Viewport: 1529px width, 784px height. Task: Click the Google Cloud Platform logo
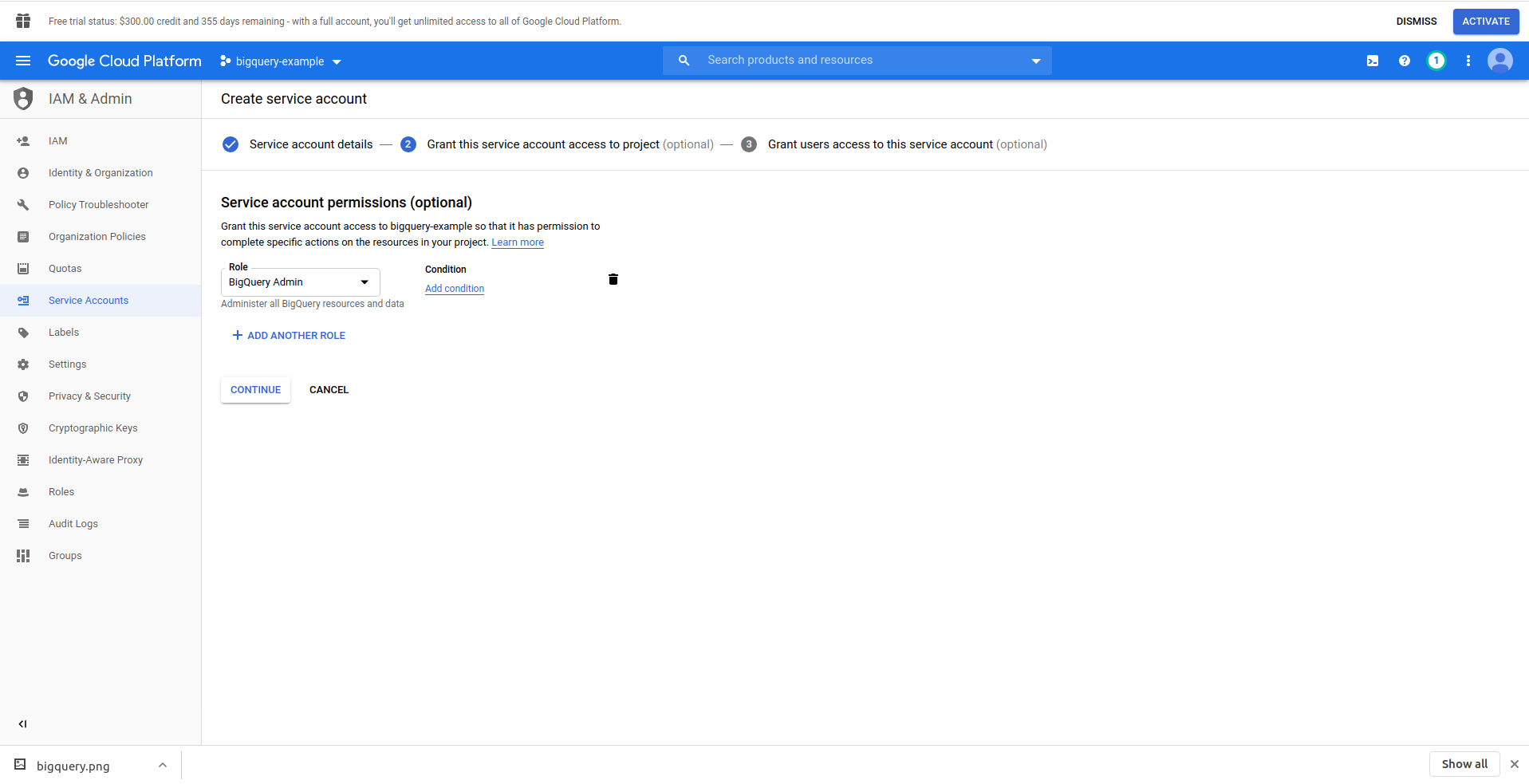pos(124,61)
